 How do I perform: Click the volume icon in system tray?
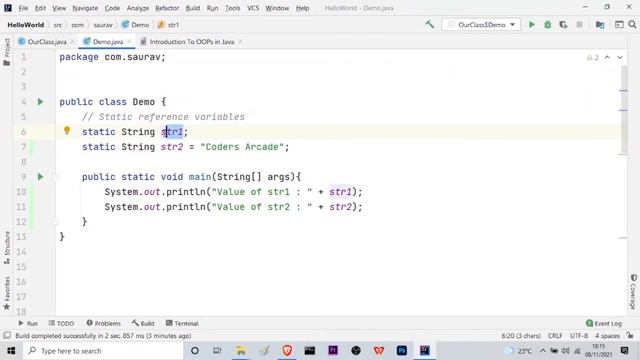pyautogui.click(x=566, y=351)
